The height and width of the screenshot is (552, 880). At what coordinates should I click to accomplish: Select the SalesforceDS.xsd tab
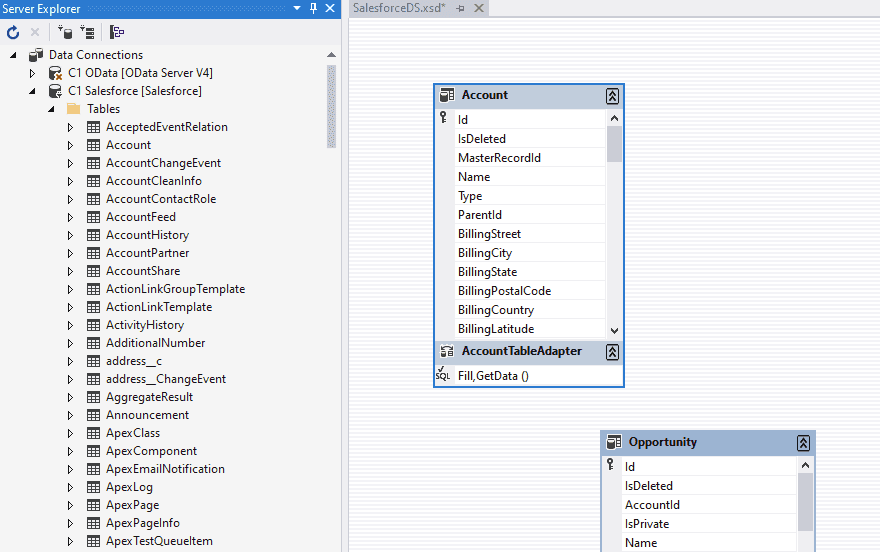pos(398,8)
